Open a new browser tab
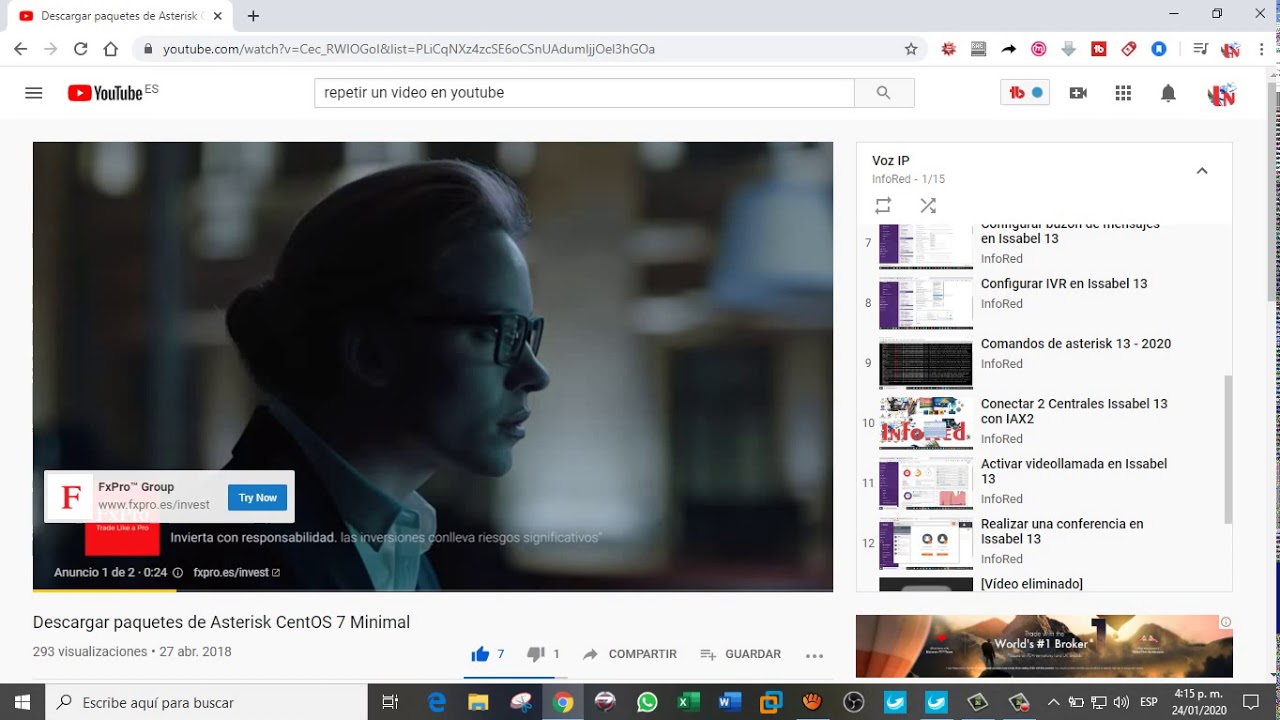This screenshot has height=720, width=1280. 253,16
